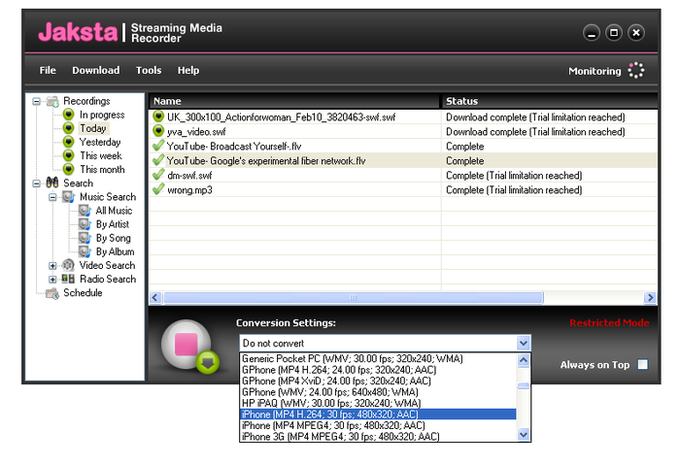
Task: Click the Schedule icon
Action: [x=52, y=293]
